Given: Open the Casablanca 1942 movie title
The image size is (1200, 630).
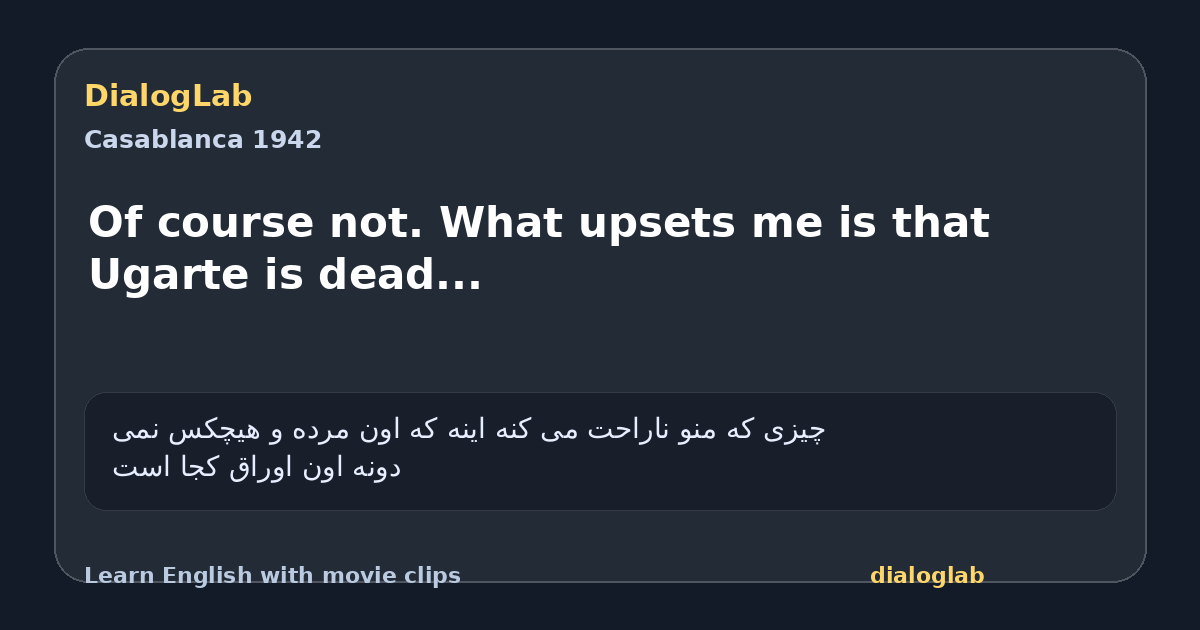Looking at the screenshot, I should [x=203, y=140].
